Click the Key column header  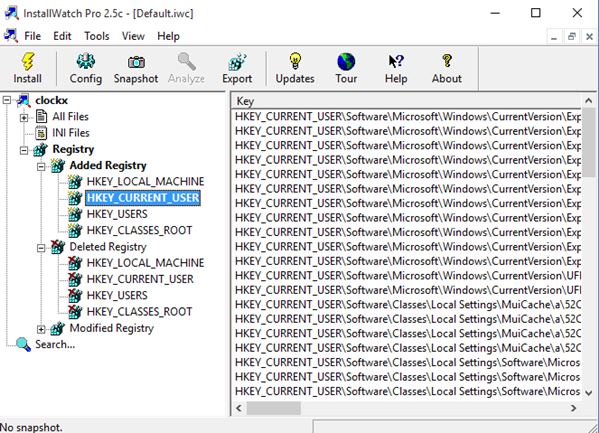pos(406,101)
